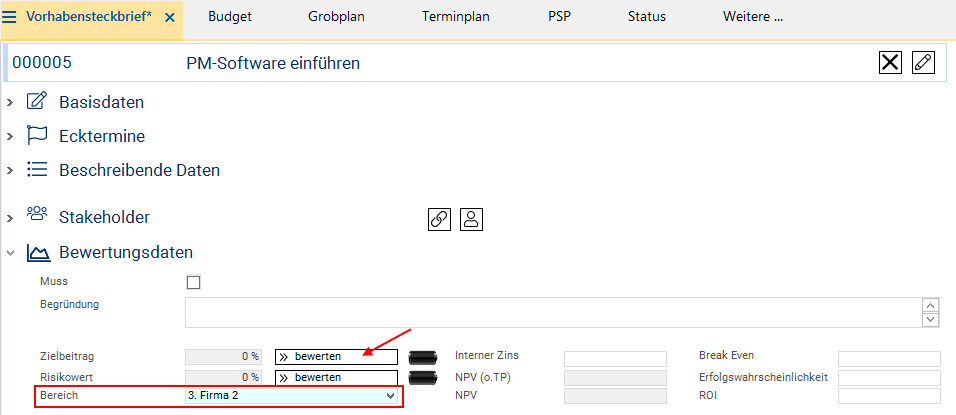Click the Begründung text field
The height and width of the screenshot is (415, 956).
552,312
